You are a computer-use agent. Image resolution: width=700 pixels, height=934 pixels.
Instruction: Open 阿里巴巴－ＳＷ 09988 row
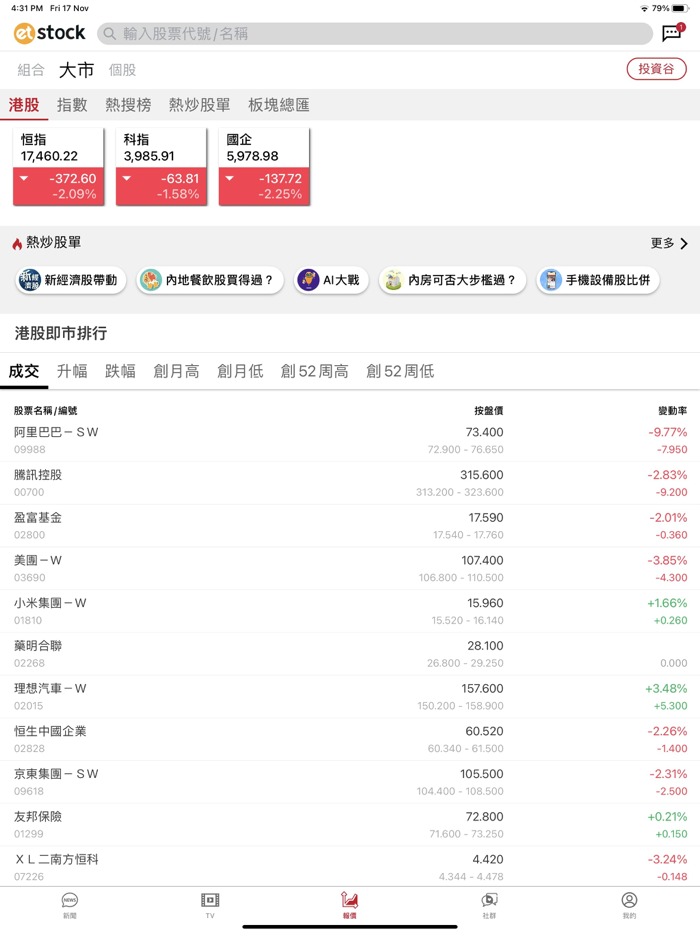[350, 440]
